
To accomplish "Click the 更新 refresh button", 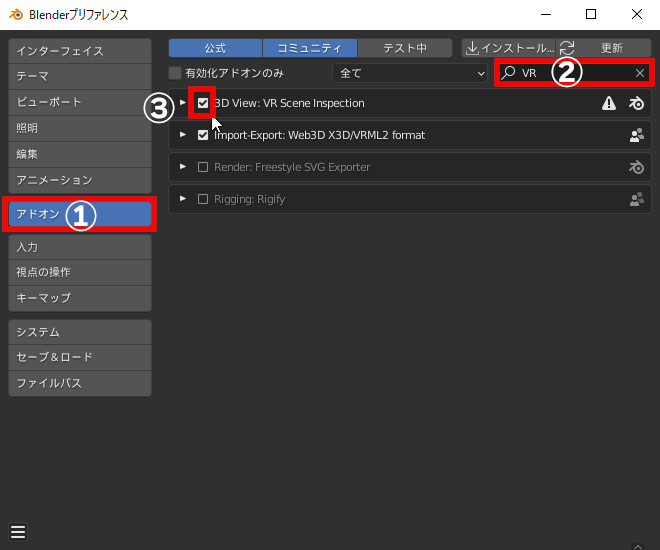I will (x=604, y=48).
